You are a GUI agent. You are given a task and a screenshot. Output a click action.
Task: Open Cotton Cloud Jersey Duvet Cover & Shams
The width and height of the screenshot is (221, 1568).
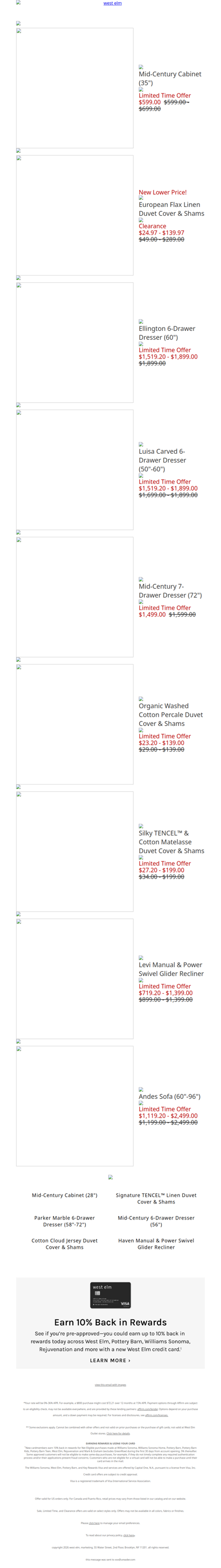[64, 1244]
